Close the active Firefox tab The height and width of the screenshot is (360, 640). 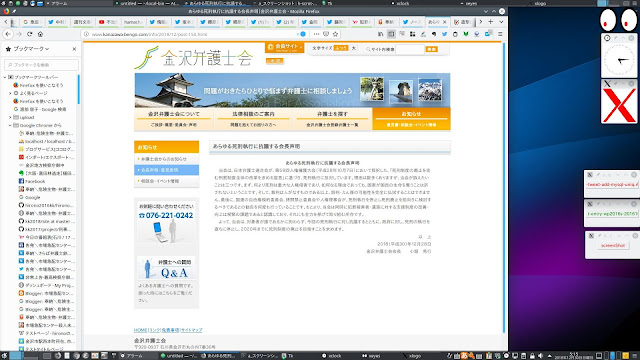click(x=444, y=22)
